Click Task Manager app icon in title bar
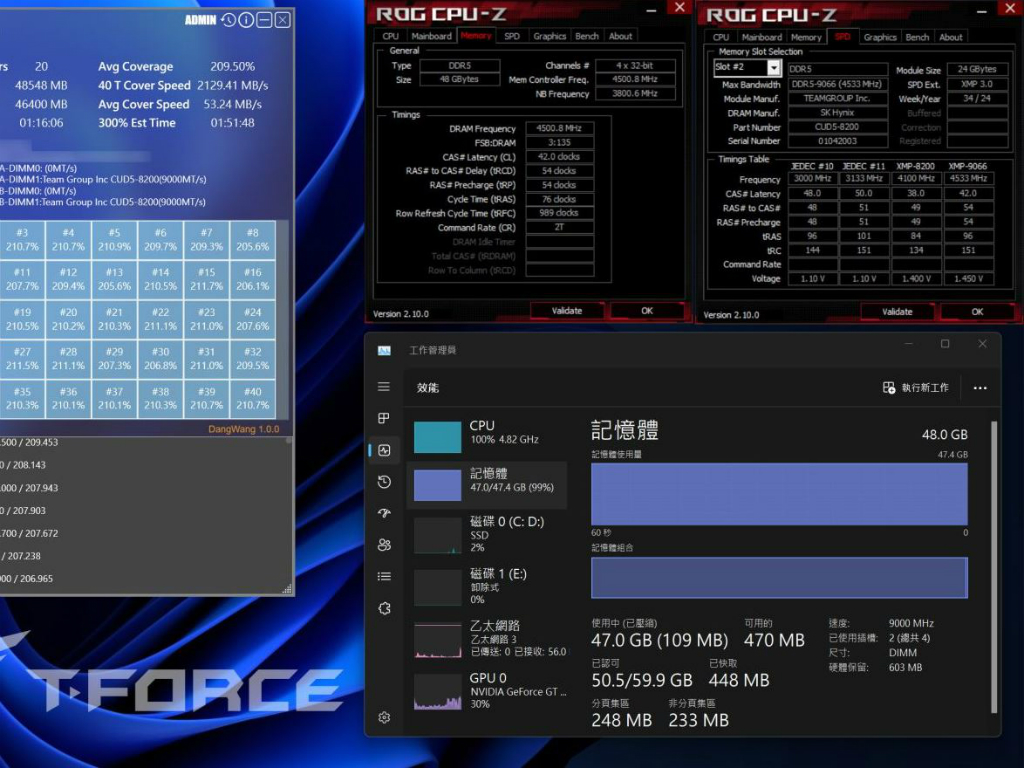Image resolution: width=1024 pixels, height=768 pixels. [x=384, y=351]
